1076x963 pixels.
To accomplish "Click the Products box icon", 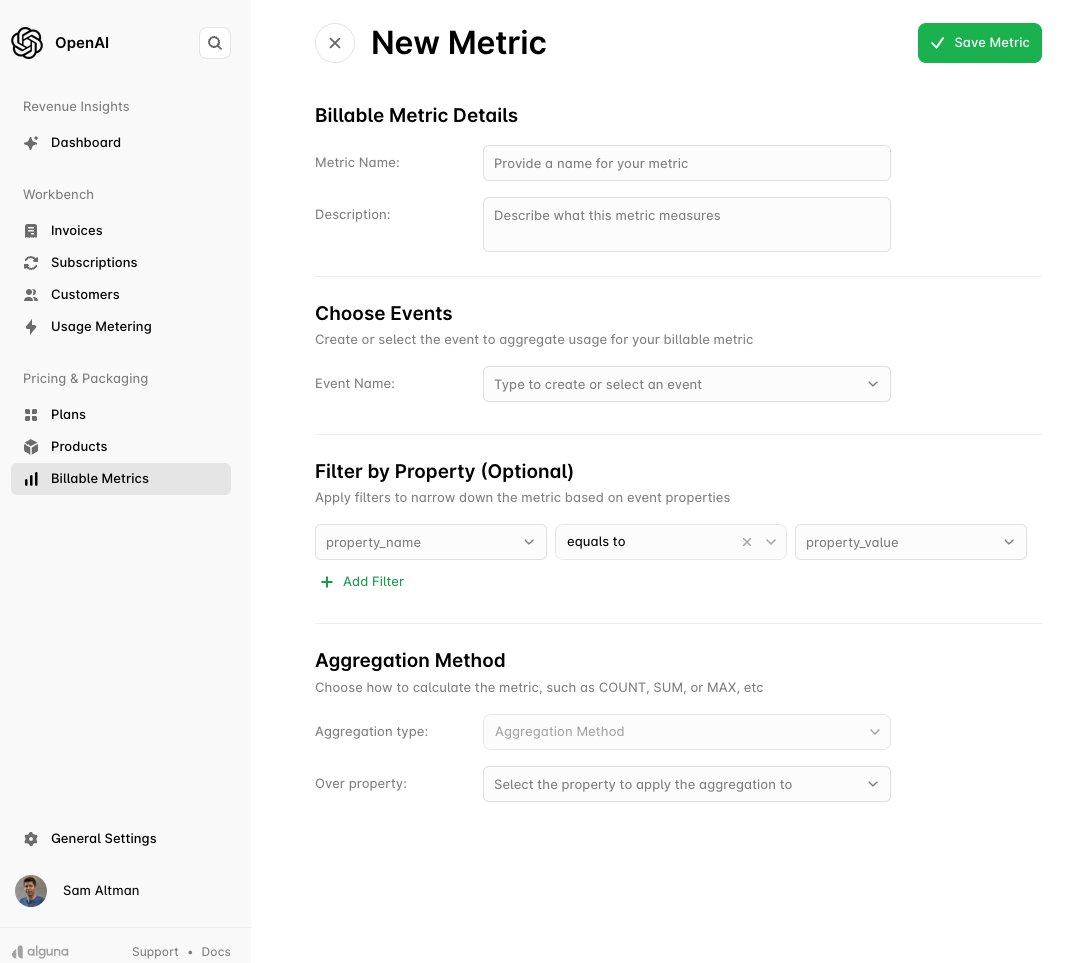I will pos(31,447).
